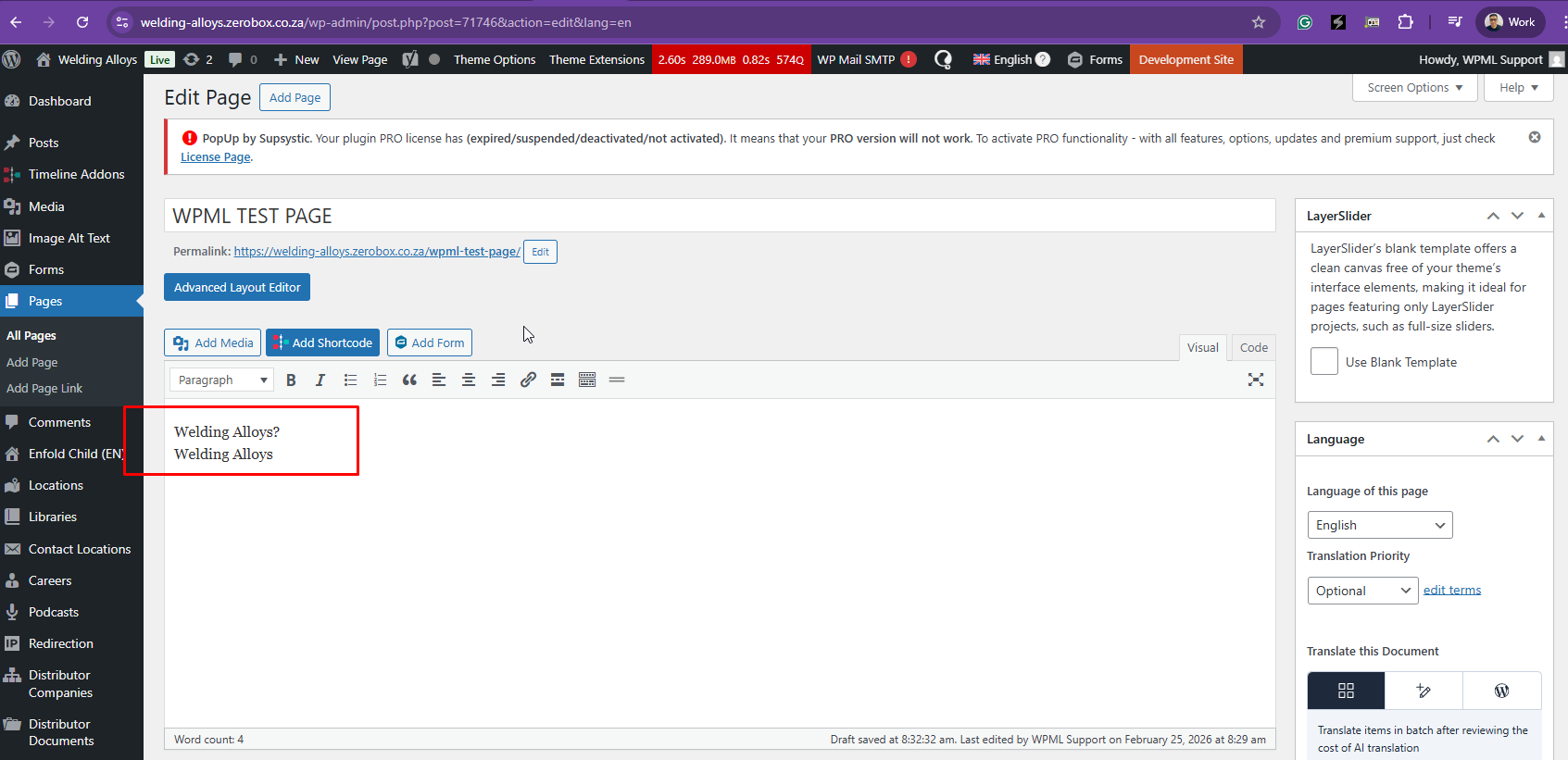Toggle bold formatting in the editor

(x=291, y=380)
